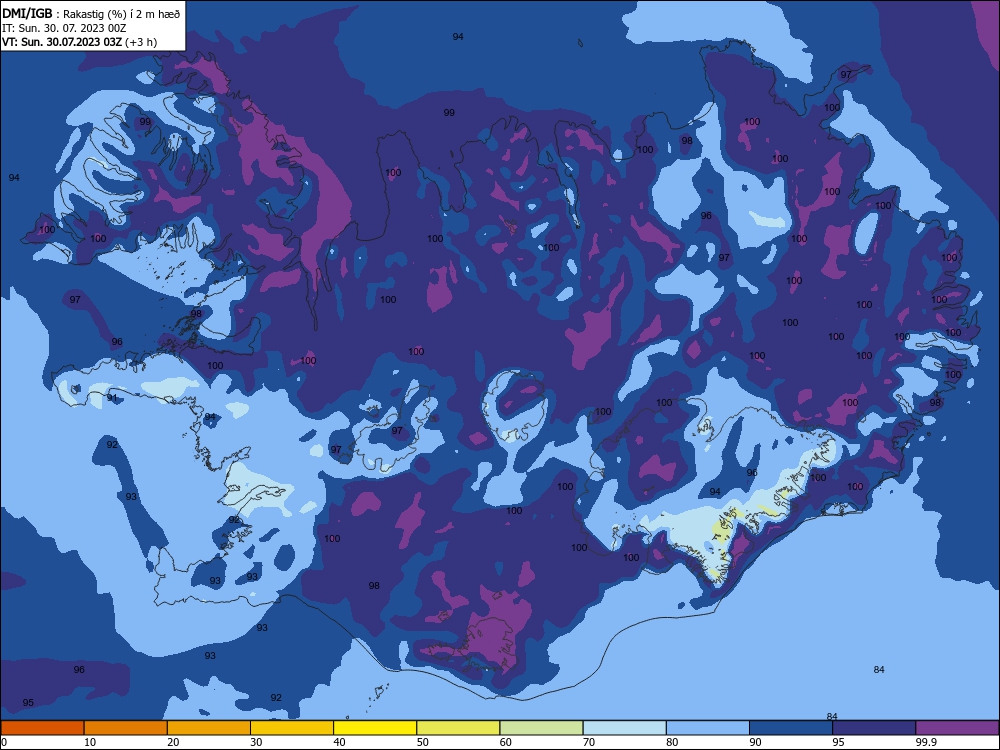
Task: Click the '91' value on the western peninsula
Action: [x=112, y=398]
